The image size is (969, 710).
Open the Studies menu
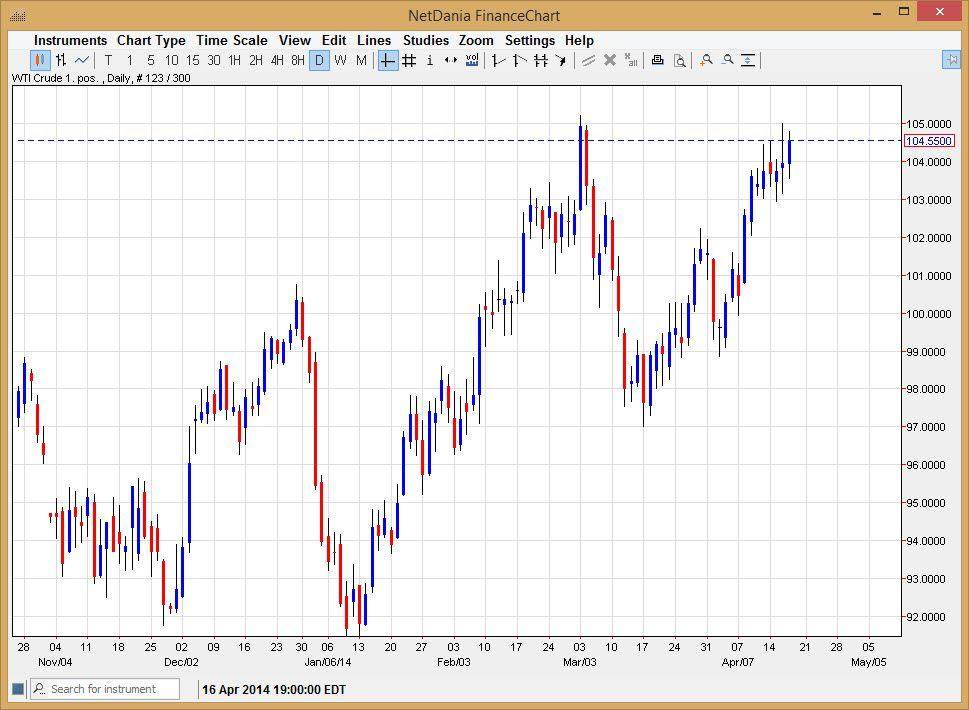(x=425, y=40)
